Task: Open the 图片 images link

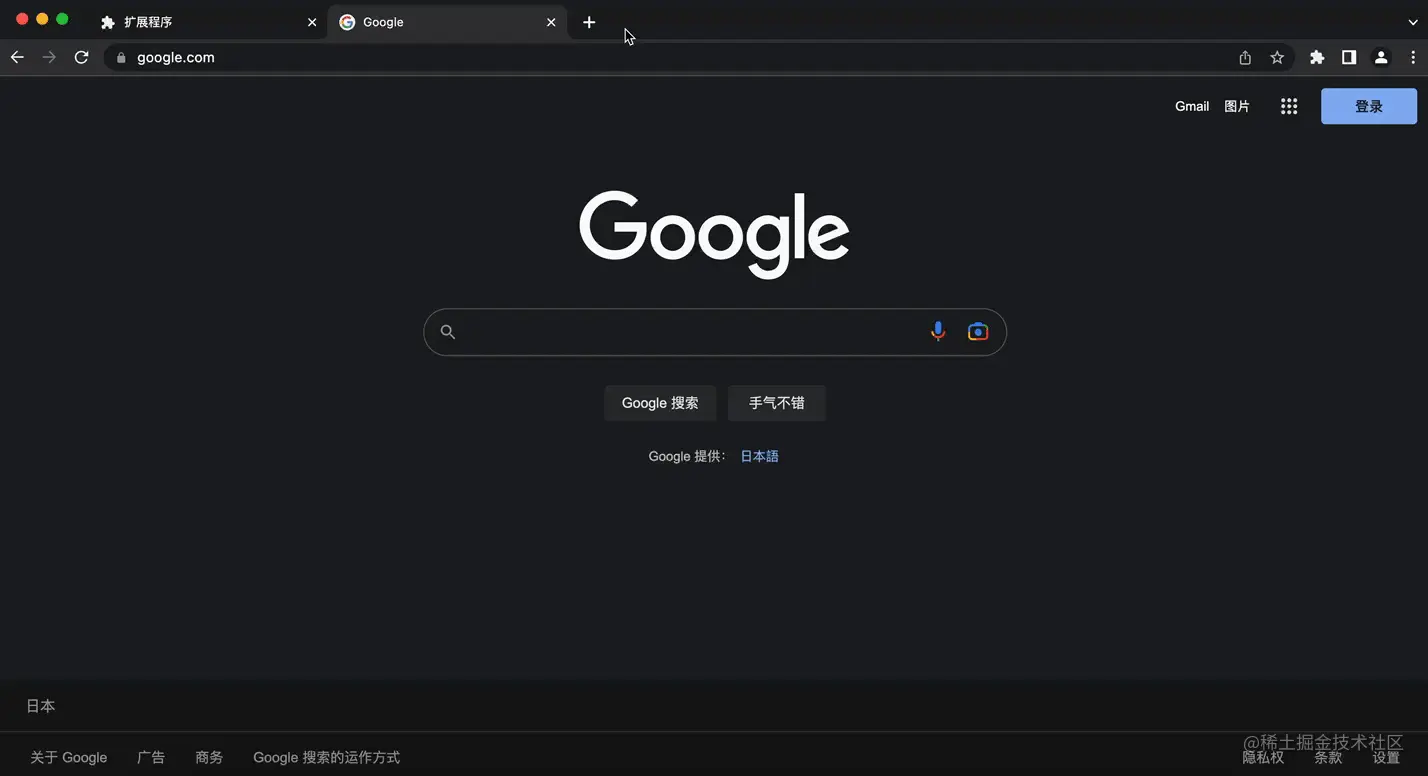Action: [x=1237, y=106]
